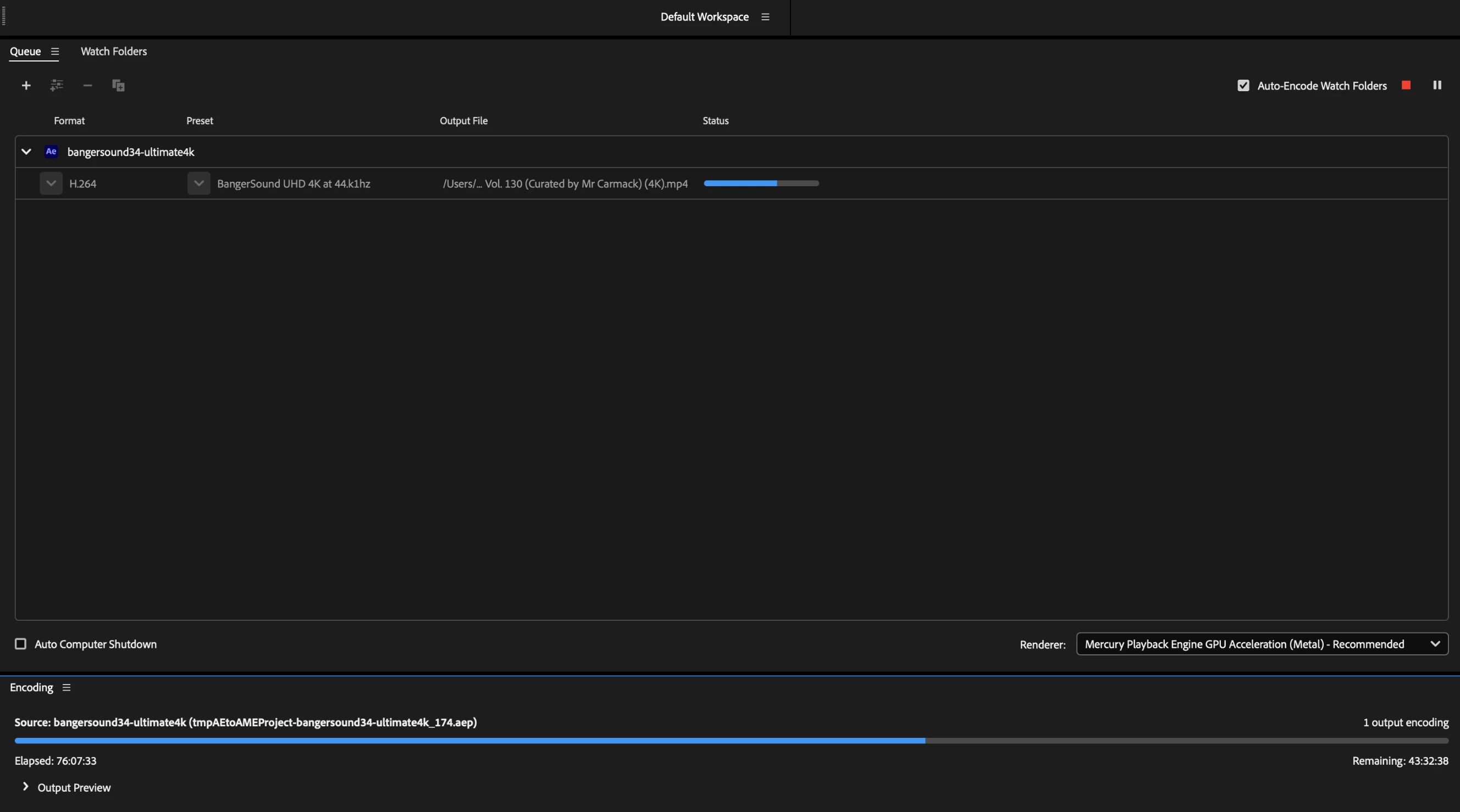This screenshot has width=1460, height=812.
Task: Open Default Workspace menu icon
Action: coord(765,17)
